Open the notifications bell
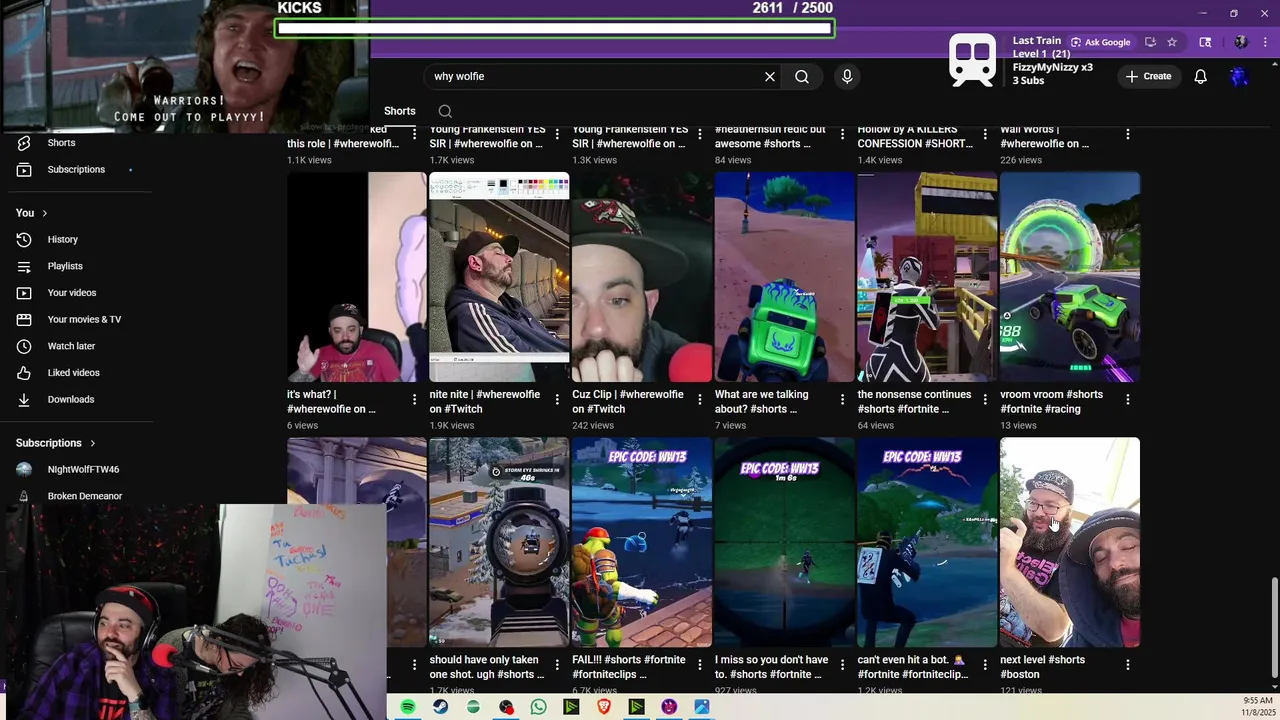1280x720 pixels. (x=1201, y=77)
